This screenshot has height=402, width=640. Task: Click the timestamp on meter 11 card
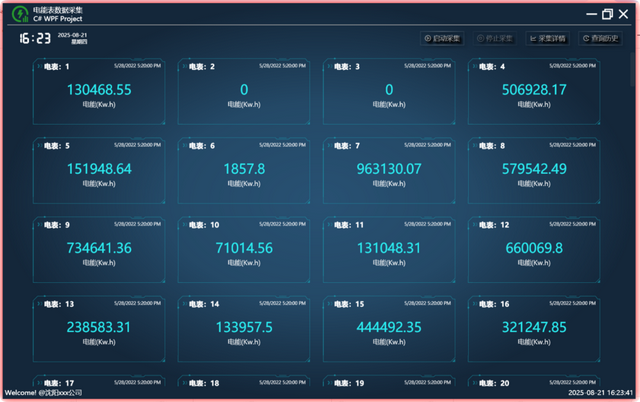(x=427, y=224)
